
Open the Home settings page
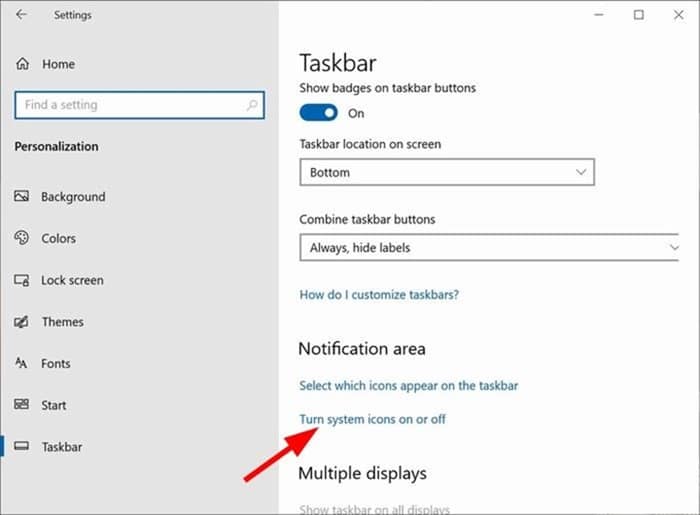point(58,64)
